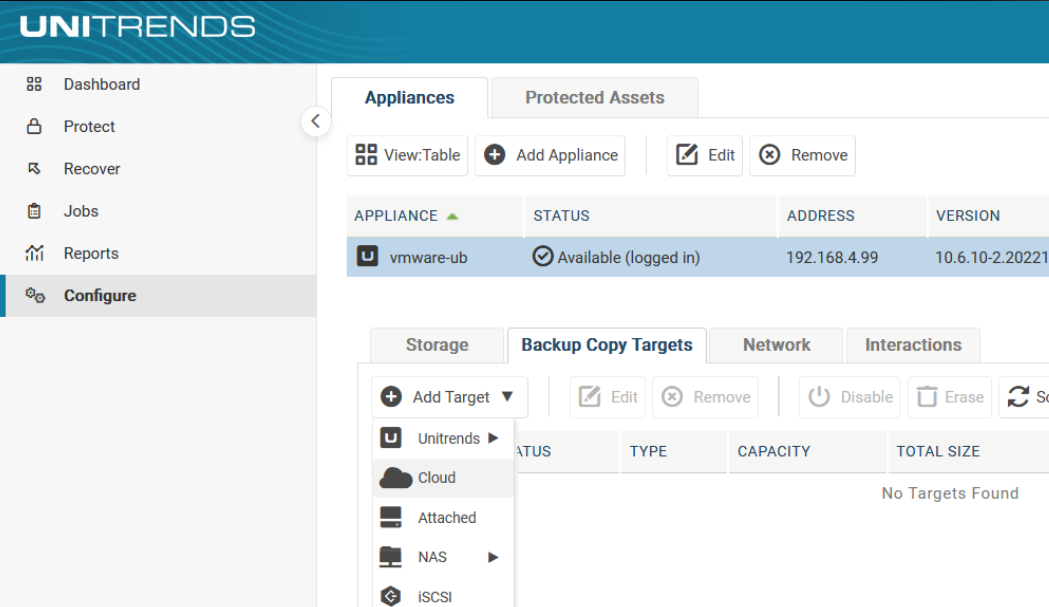
Task: Sort targets by CAPACITY column
Action: 773,452
